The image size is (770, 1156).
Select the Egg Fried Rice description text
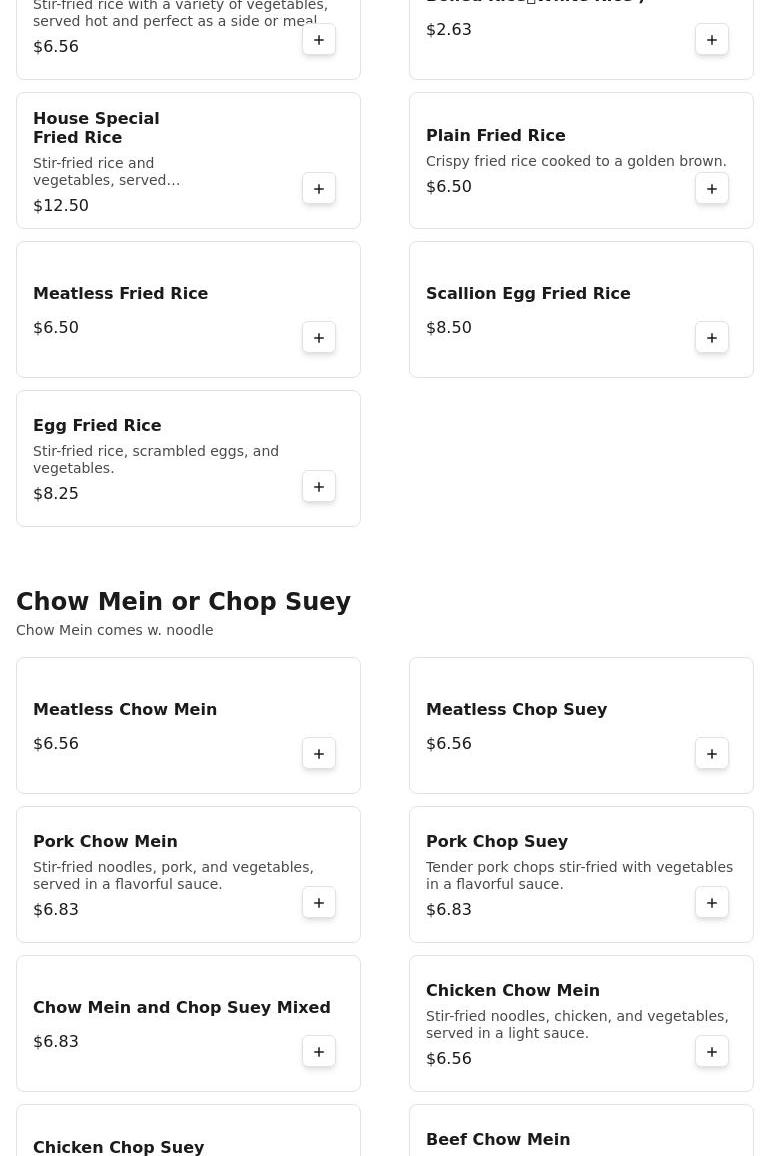(x=156, y=459)
